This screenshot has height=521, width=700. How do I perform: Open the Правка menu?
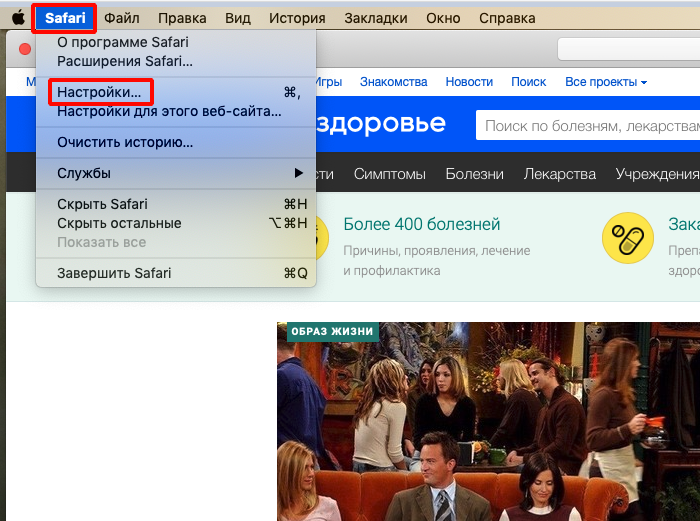(182, 18)
